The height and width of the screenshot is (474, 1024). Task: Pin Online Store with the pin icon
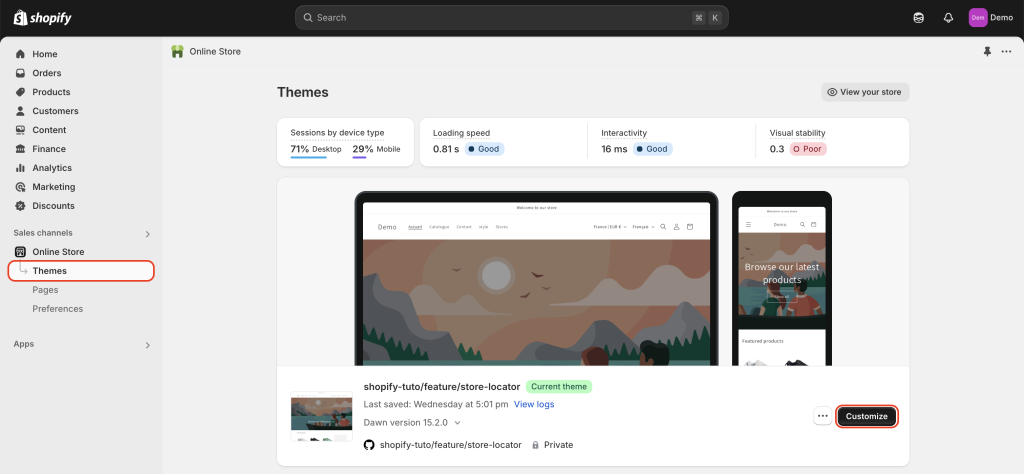coord(987,52)
